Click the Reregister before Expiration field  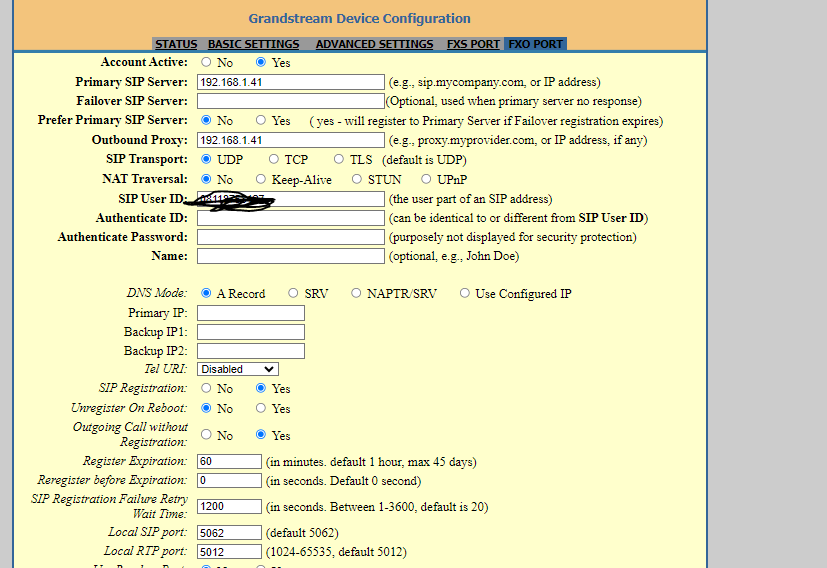click(x=229, y=480)
